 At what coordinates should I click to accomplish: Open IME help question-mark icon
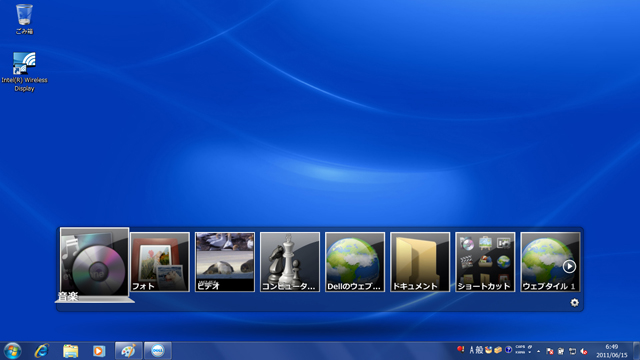509,350
